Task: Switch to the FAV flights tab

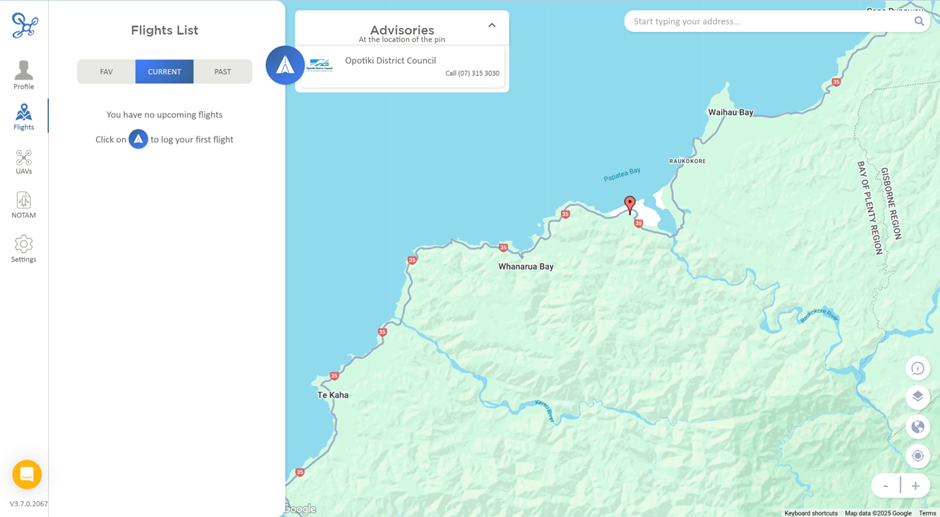Action: (106, 72)
